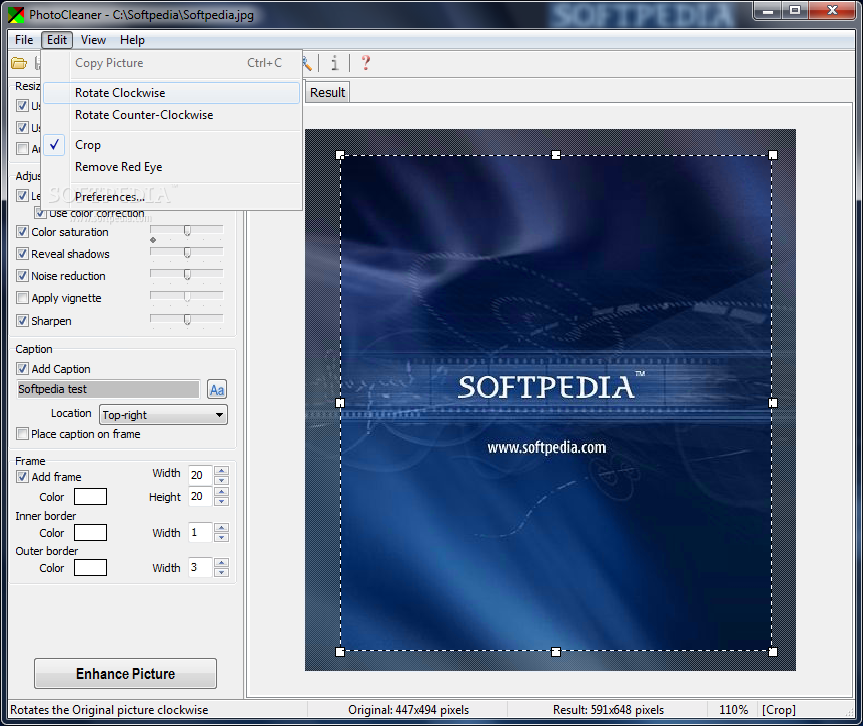Image resolution: width=863 pixels, height=726 pixels.
Task: Click the Inner border Width field
Action: (x=200, y=532)
